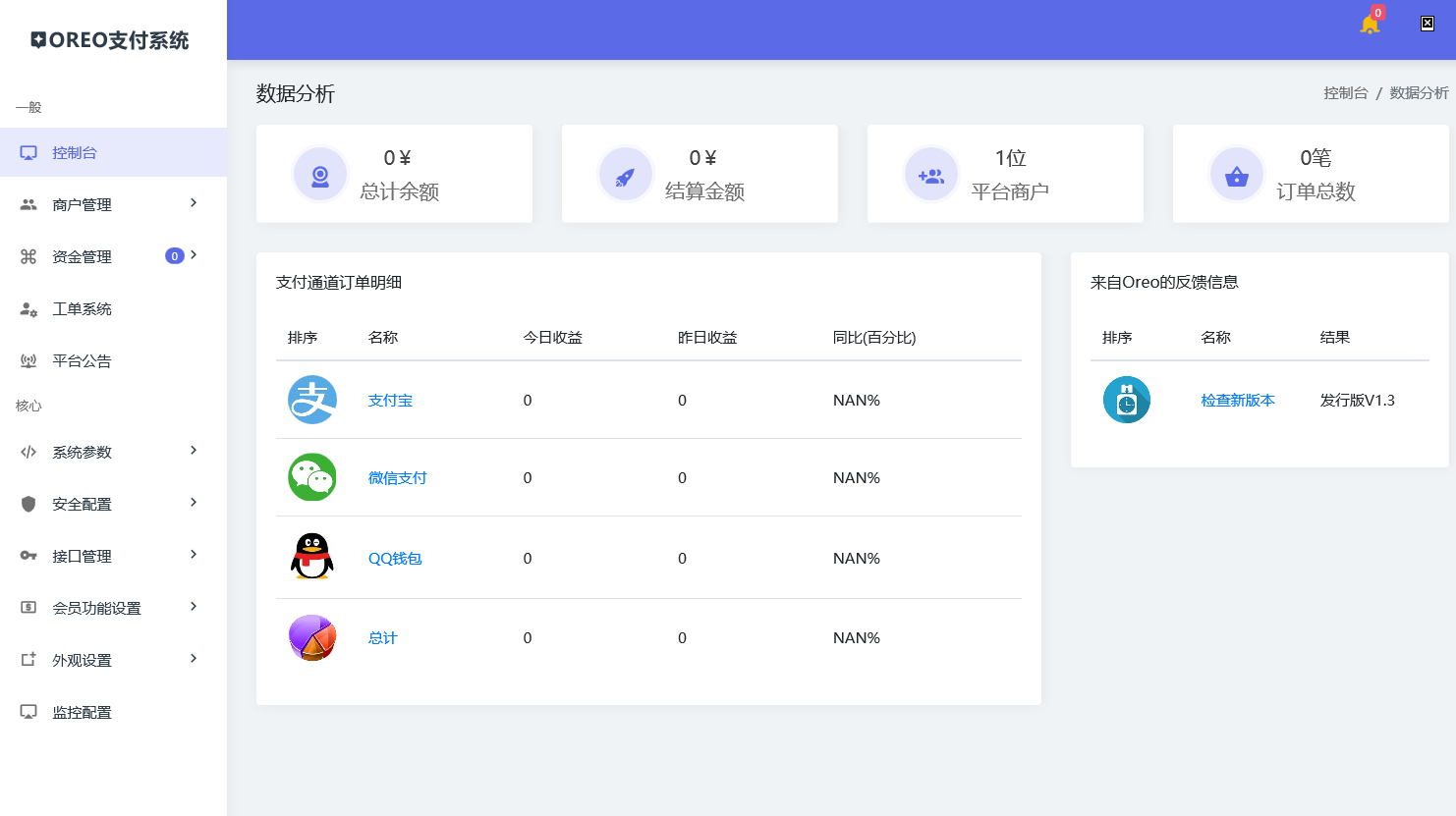Click the 结算金额 rocket icon
The height and width of the screenshot is (816, 1456).
(x=625, y=174)
